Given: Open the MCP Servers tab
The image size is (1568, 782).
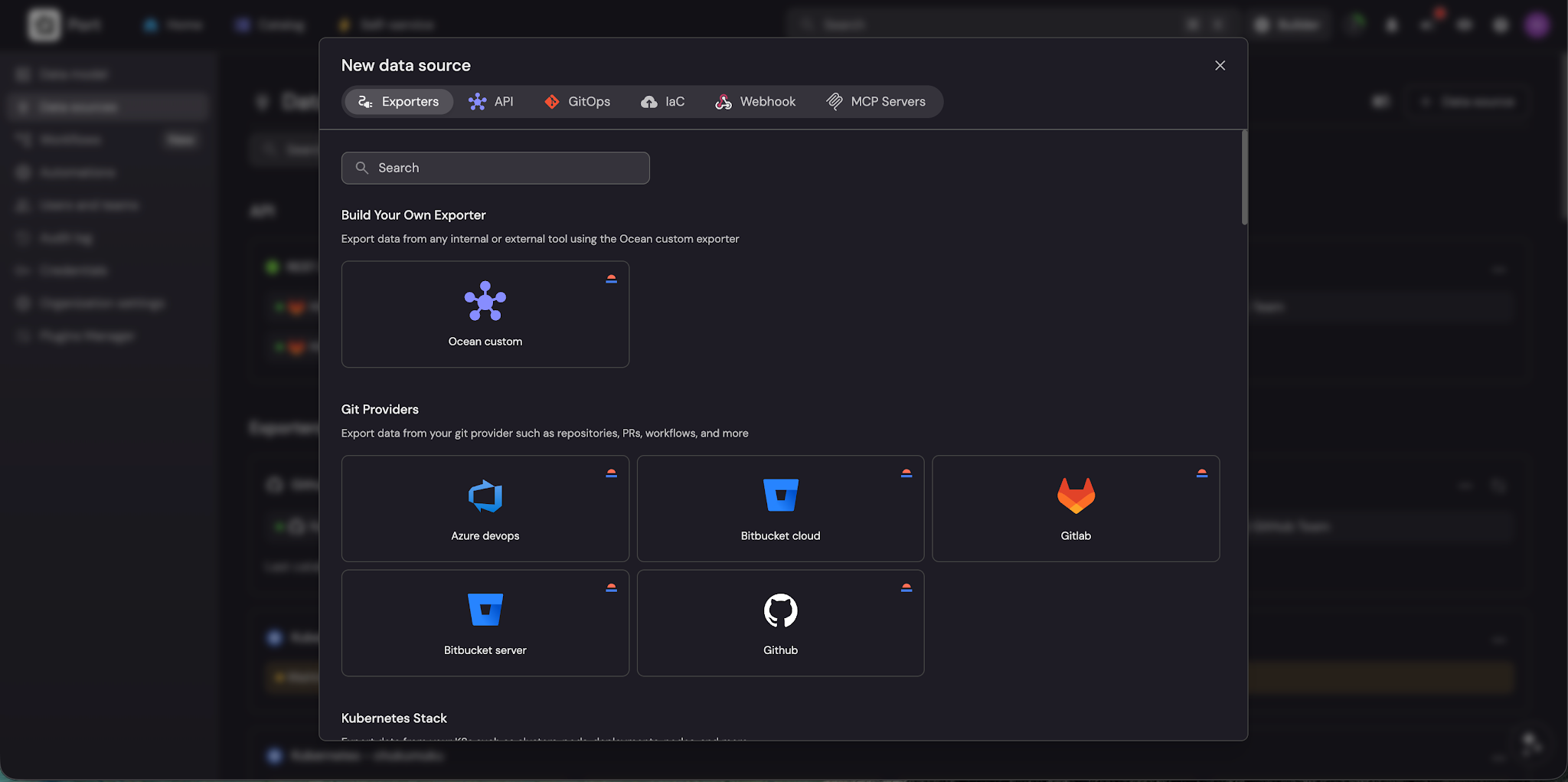Looking at the screenshot, I should click(x=877, y=101).
